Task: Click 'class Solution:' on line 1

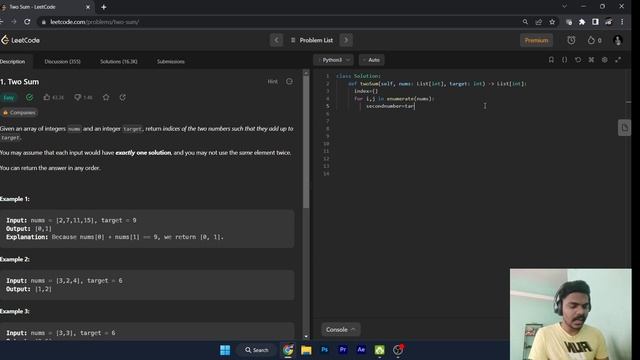Action: (358, 76)
